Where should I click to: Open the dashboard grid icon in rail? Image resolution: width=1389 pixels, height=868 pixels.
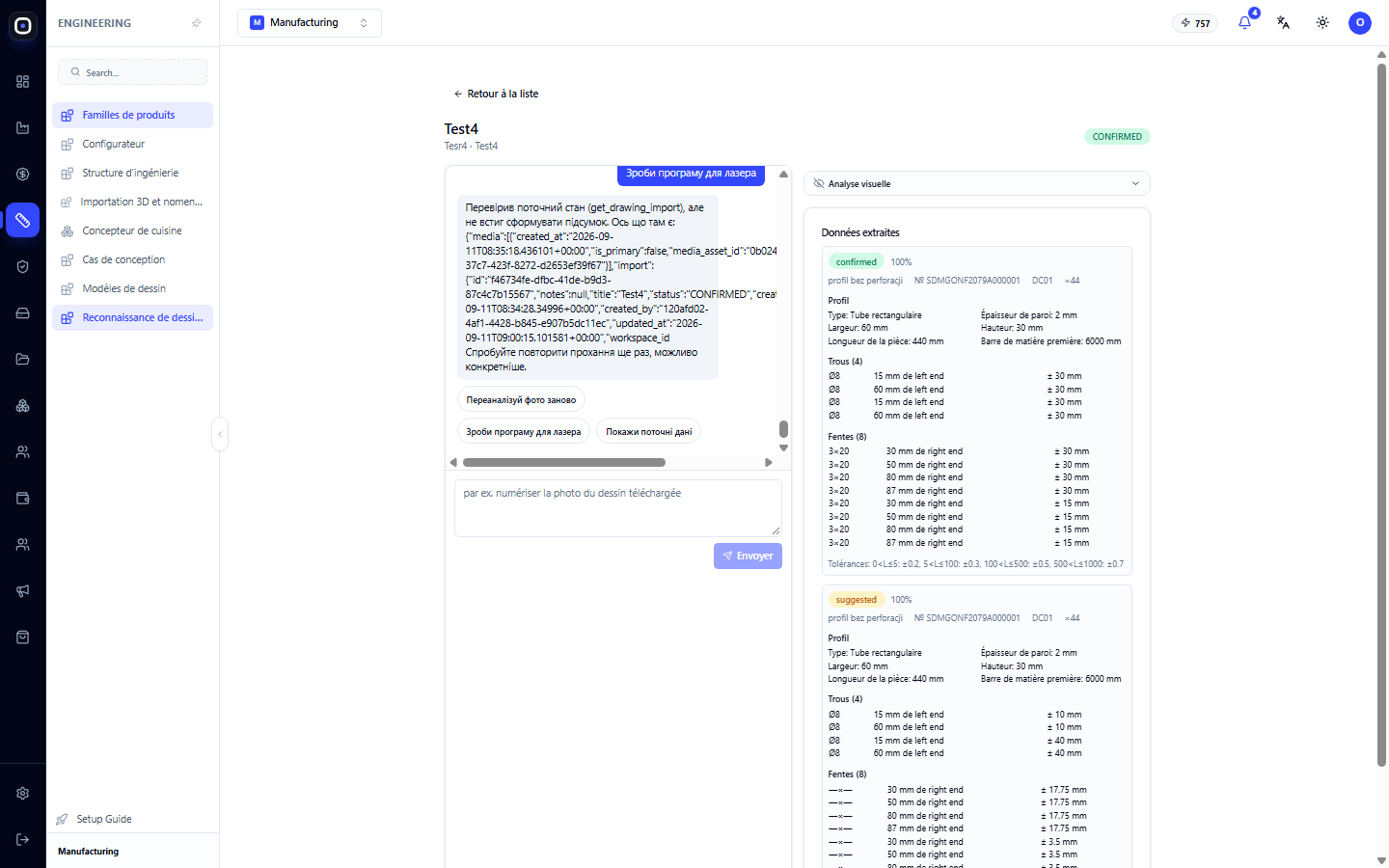pyautogui.click(x=23, y=82)
